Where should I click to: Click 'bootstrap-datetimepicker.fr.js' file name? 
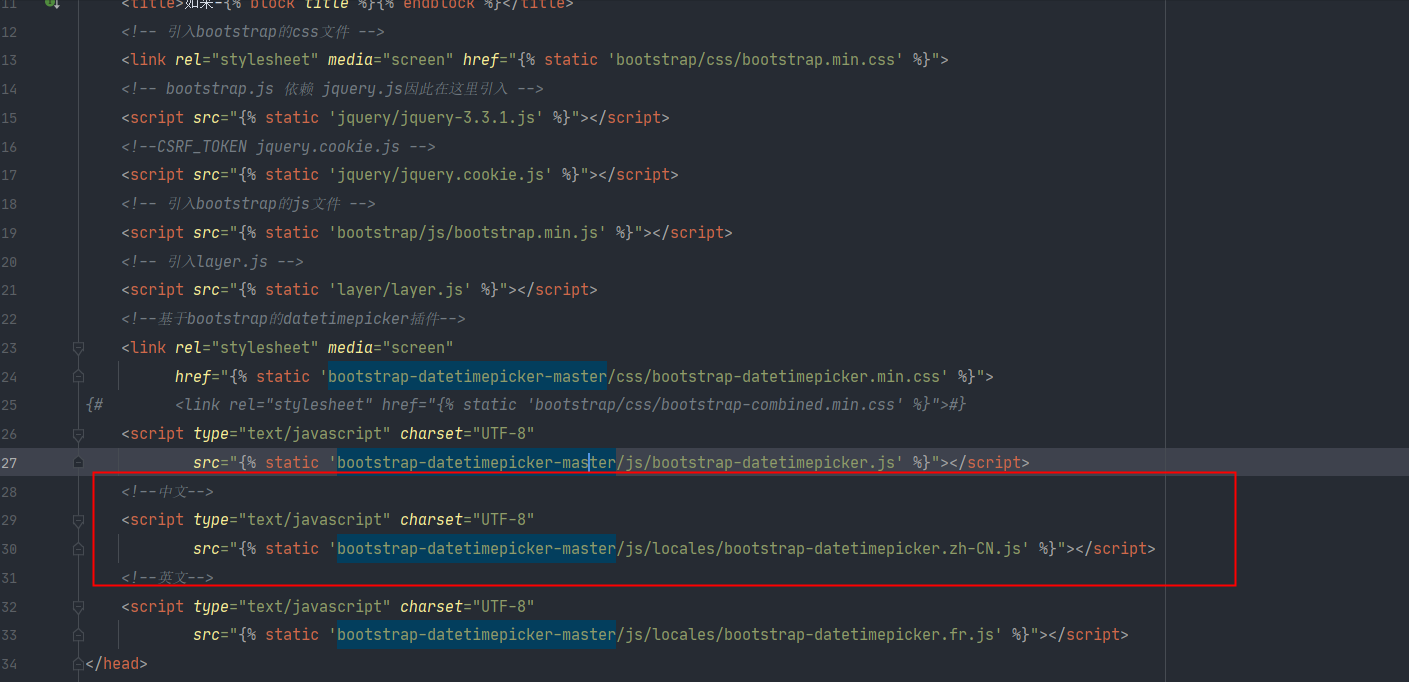pyautogui.click(x=858, y=635)
